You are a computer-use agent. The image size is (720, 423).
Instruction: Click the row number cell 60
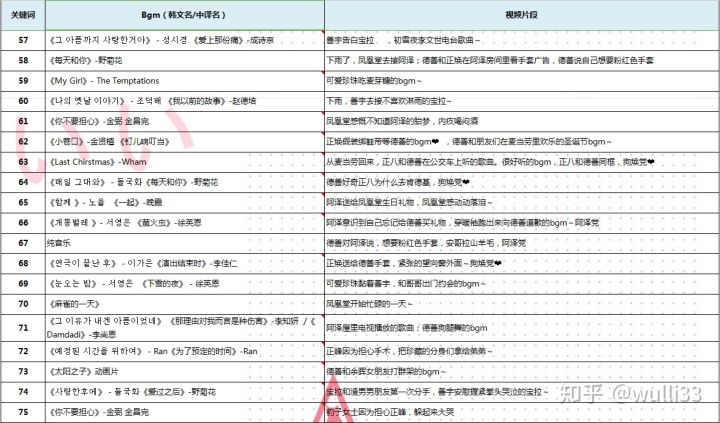[x=23, y=101]
